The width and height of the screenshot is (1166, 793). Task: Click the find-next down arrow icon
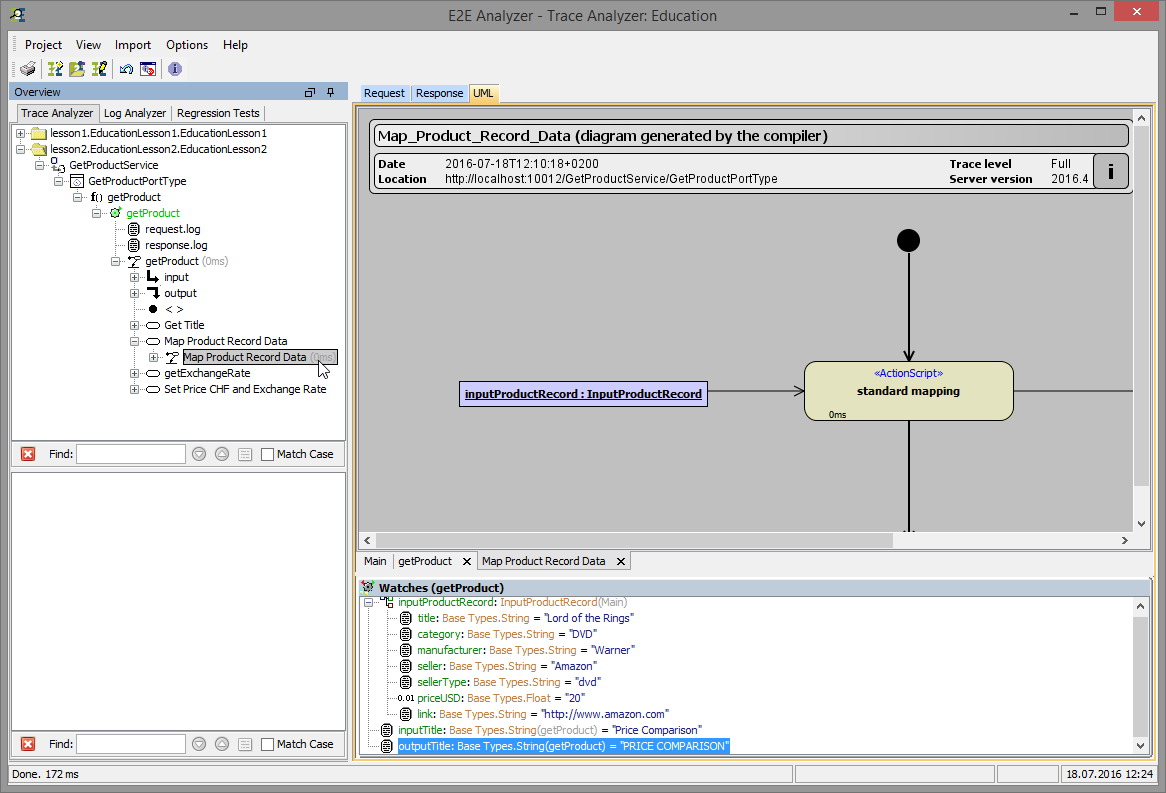click(200, 453)
